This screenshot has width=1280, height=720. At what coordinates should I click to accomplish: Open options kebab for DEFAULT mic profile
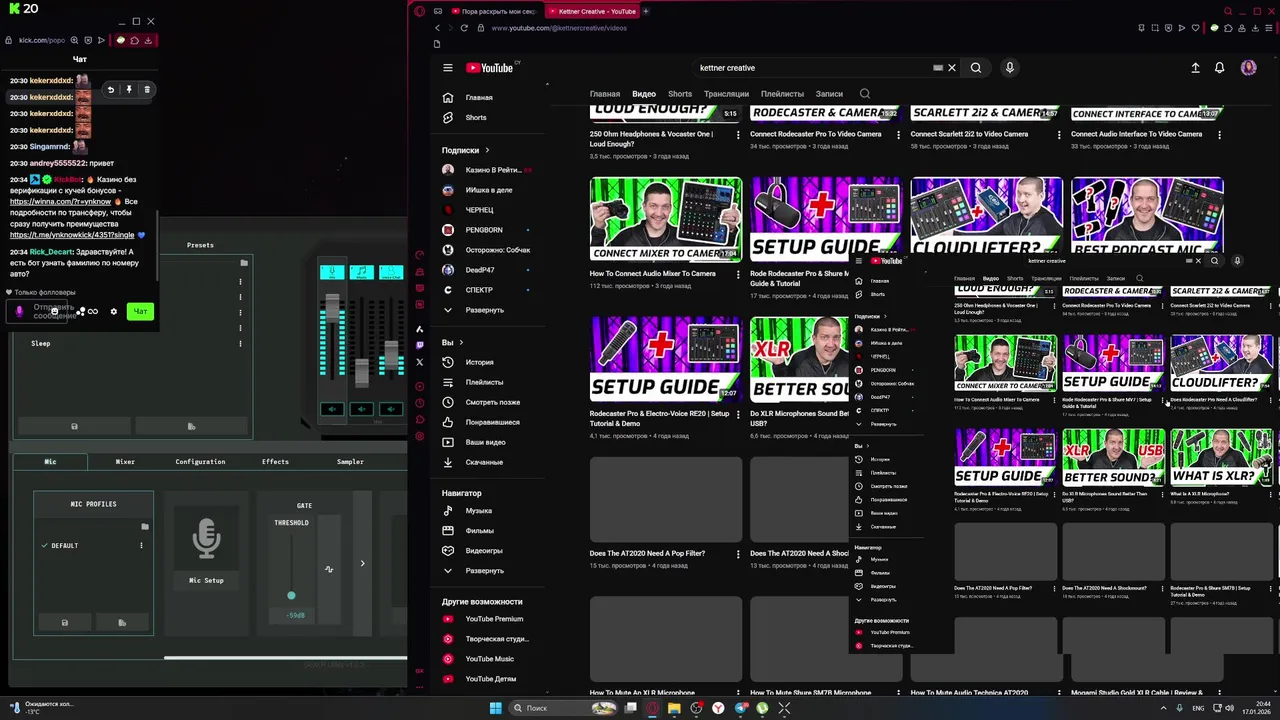tap(141, 546)
